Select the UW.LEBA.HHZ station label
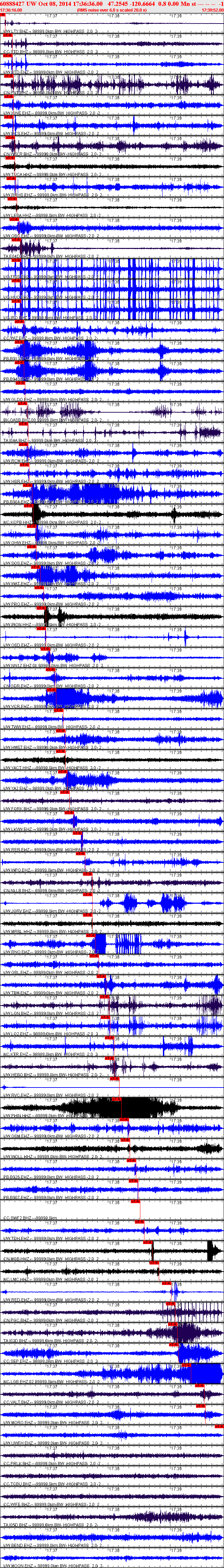 [x=52, y=216]
